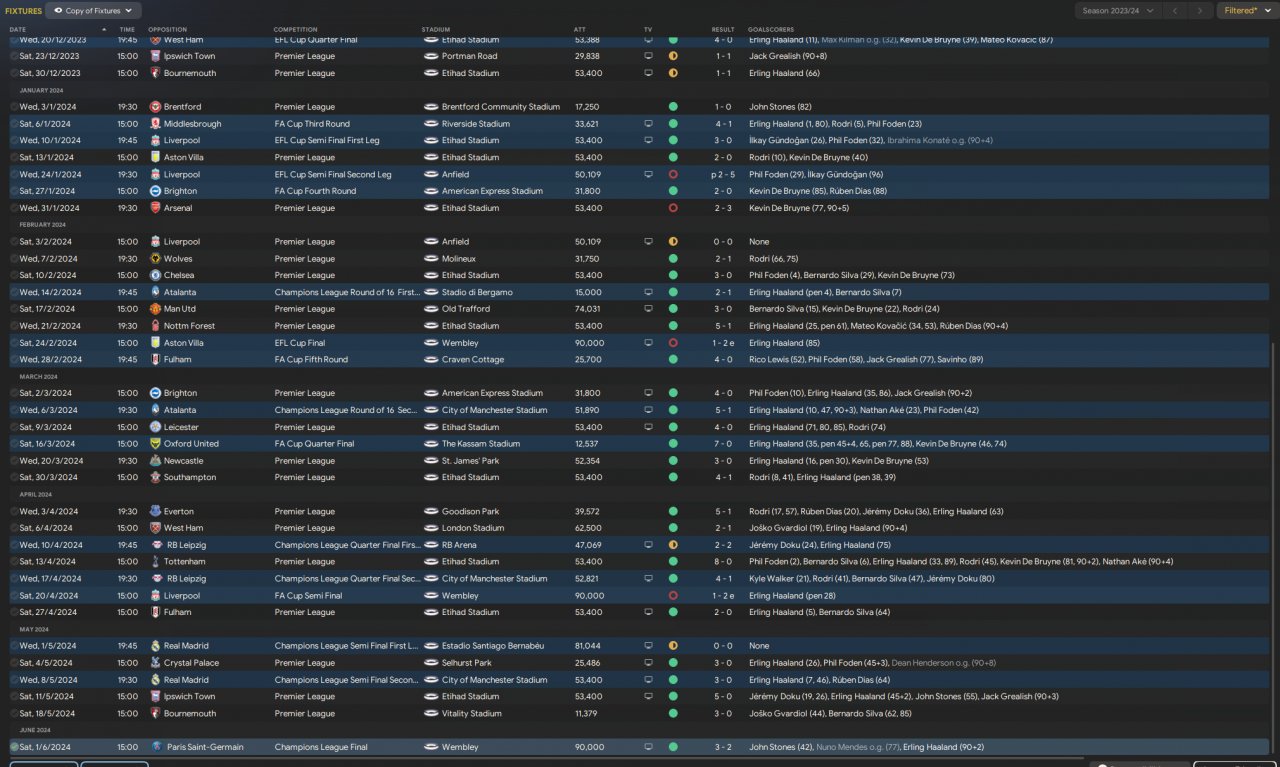Click the stadium icon beside Old Trafford
This screenshot has height=767, width=1280.
[431, 309]
